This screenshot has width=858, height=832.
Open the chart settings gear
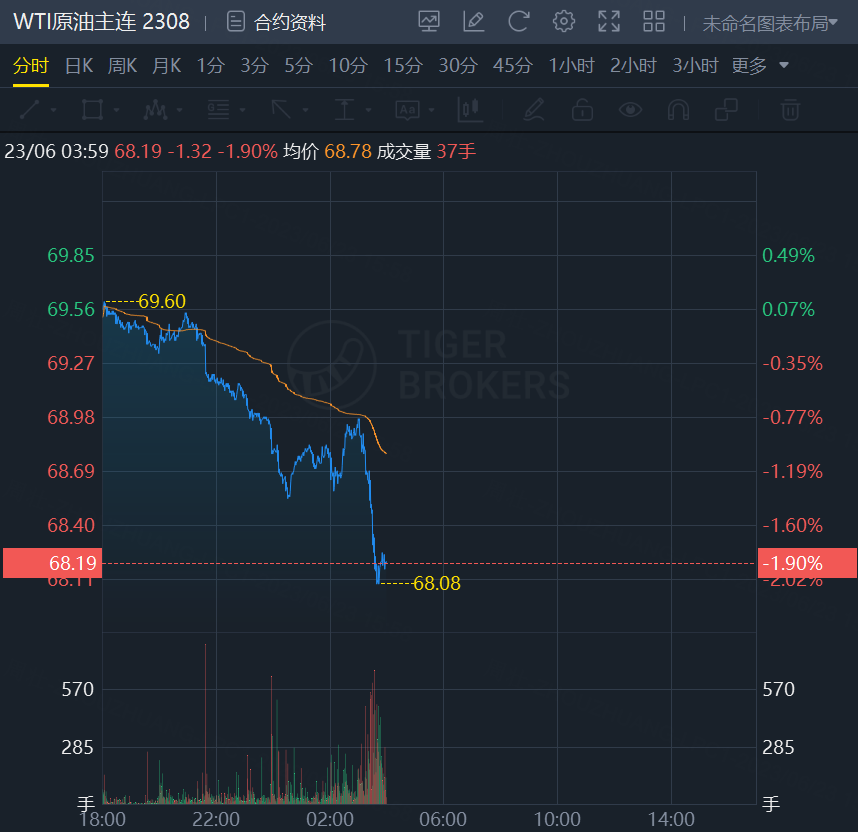pyautogui.click(x=564, y=21)
